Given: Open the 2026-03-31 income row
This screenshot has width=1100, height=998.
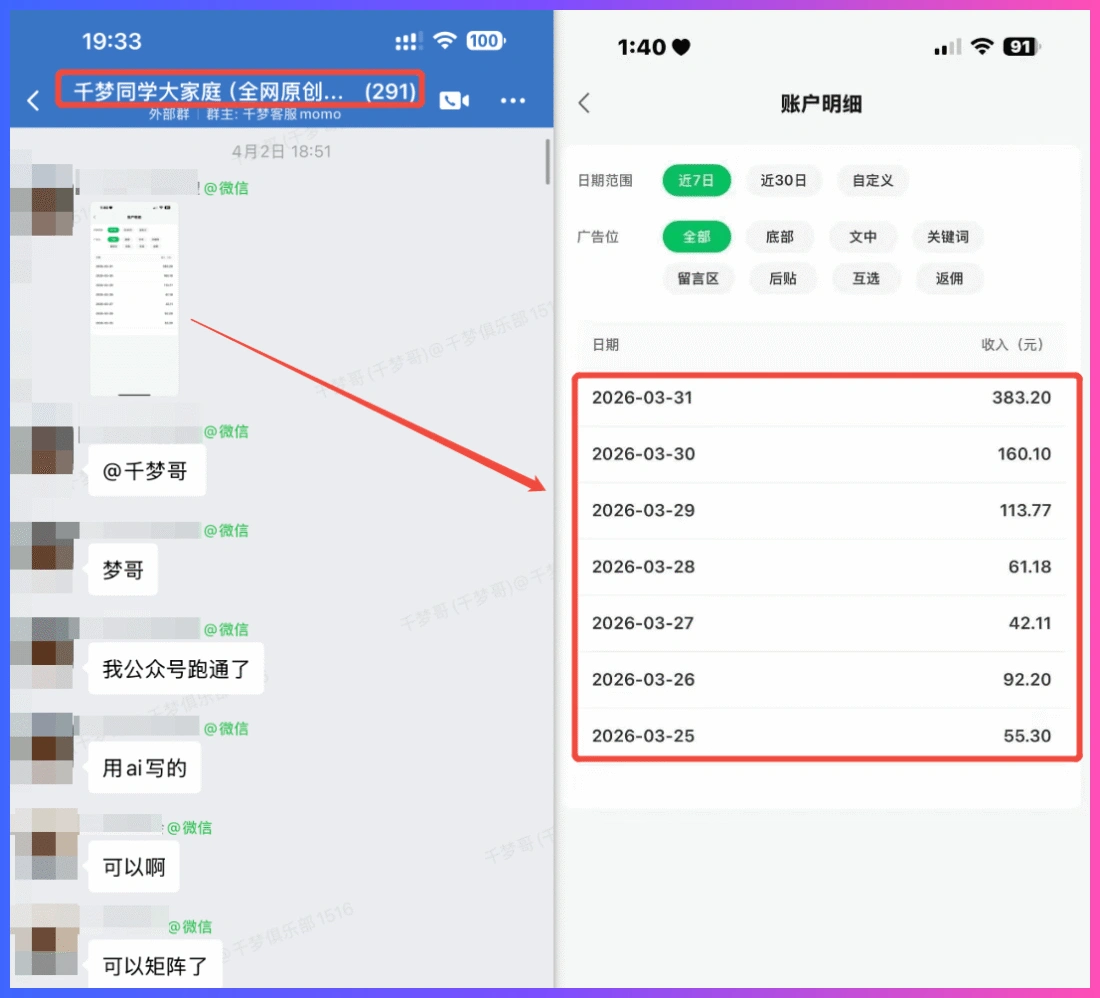Looking at the screenshot, I should coord(821,398).
